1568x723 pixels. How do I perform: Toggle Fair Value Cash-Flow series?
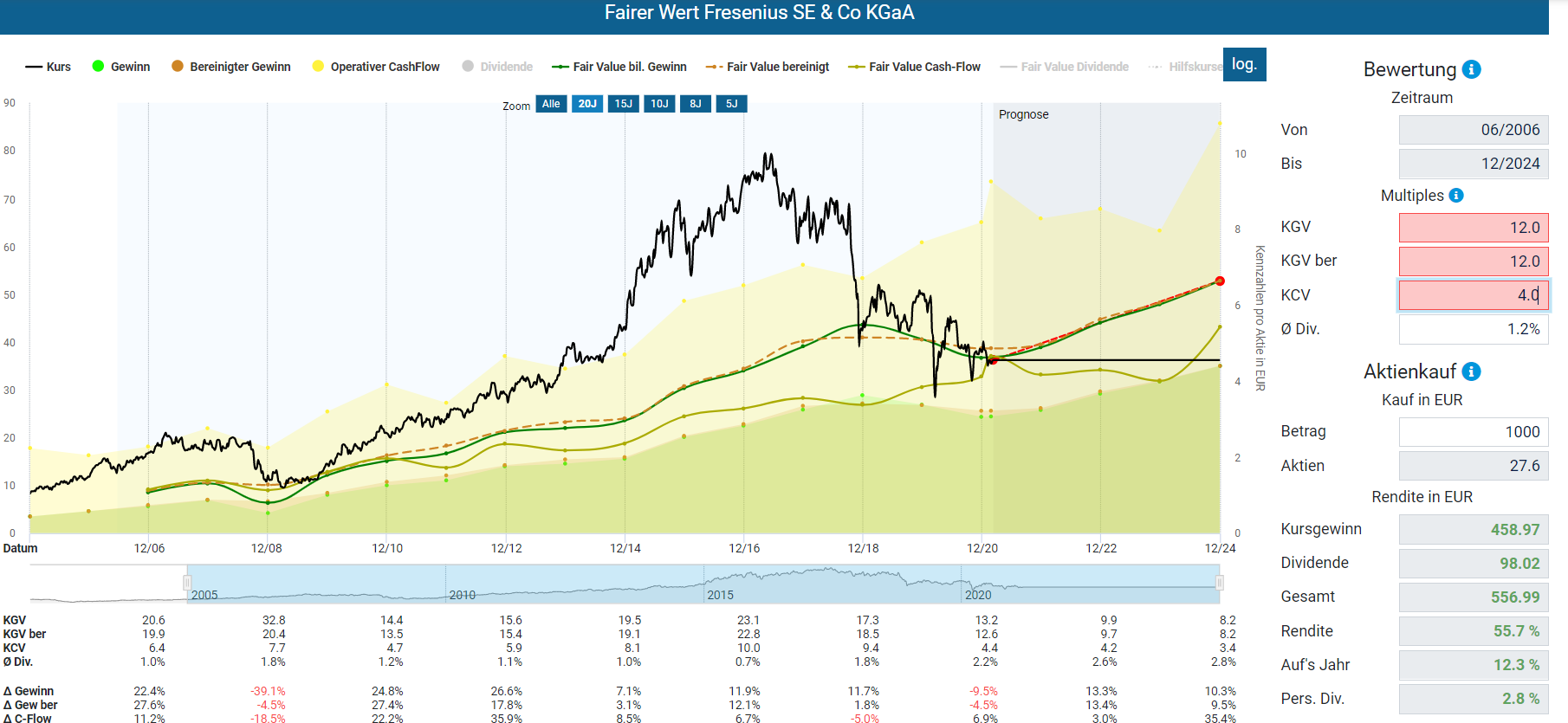click(915, 67)
